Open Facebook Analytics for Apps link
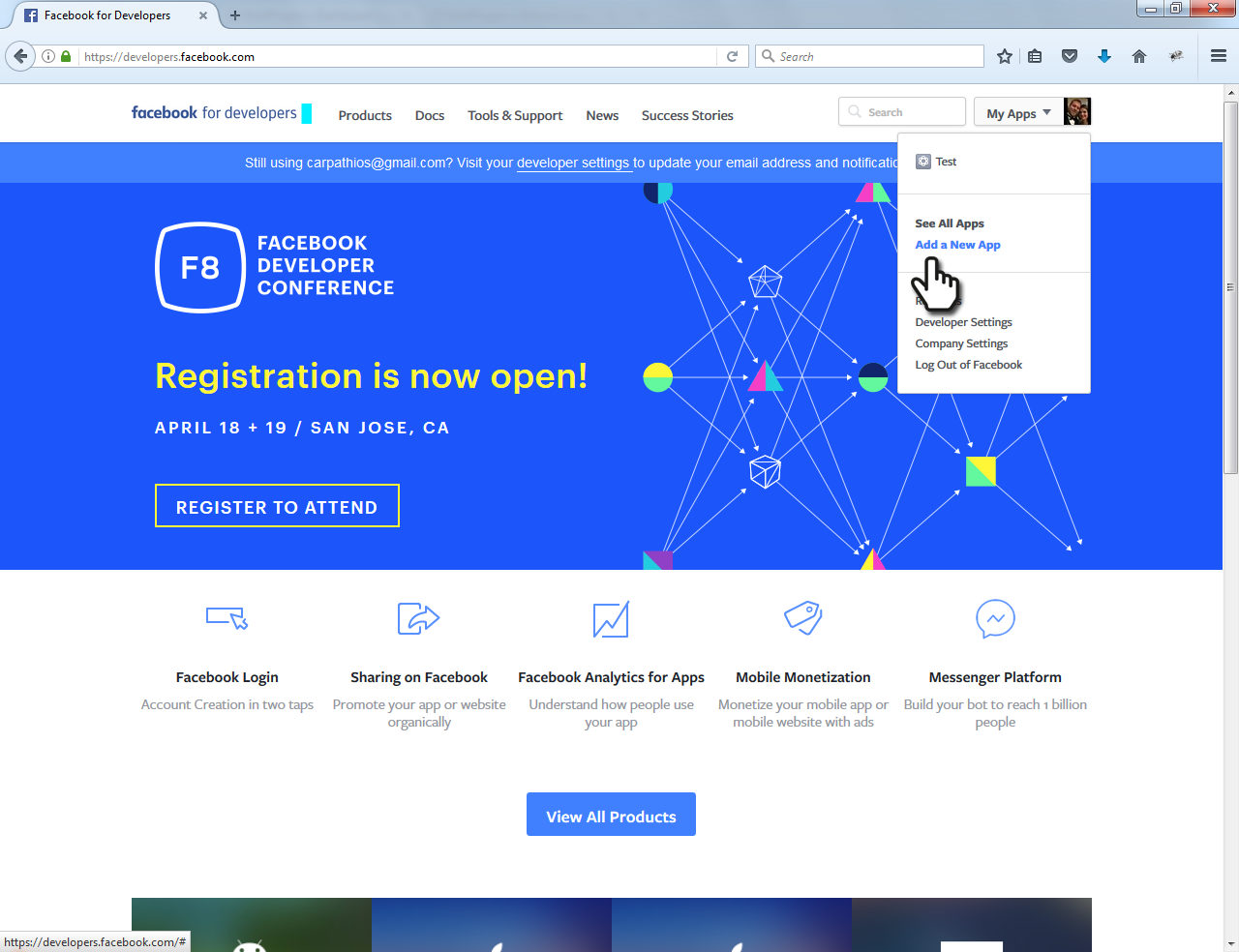This screenshot has width=1239, height=952. click(x=611, y=677)
